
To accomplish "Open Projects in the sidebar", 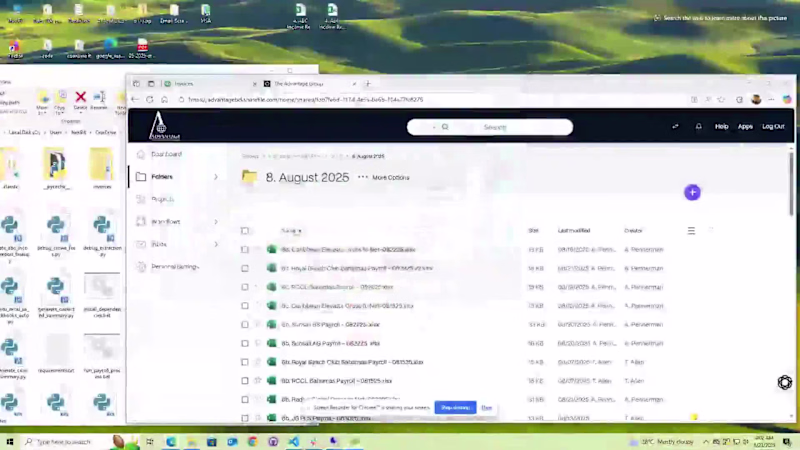I will pos(163,199).
